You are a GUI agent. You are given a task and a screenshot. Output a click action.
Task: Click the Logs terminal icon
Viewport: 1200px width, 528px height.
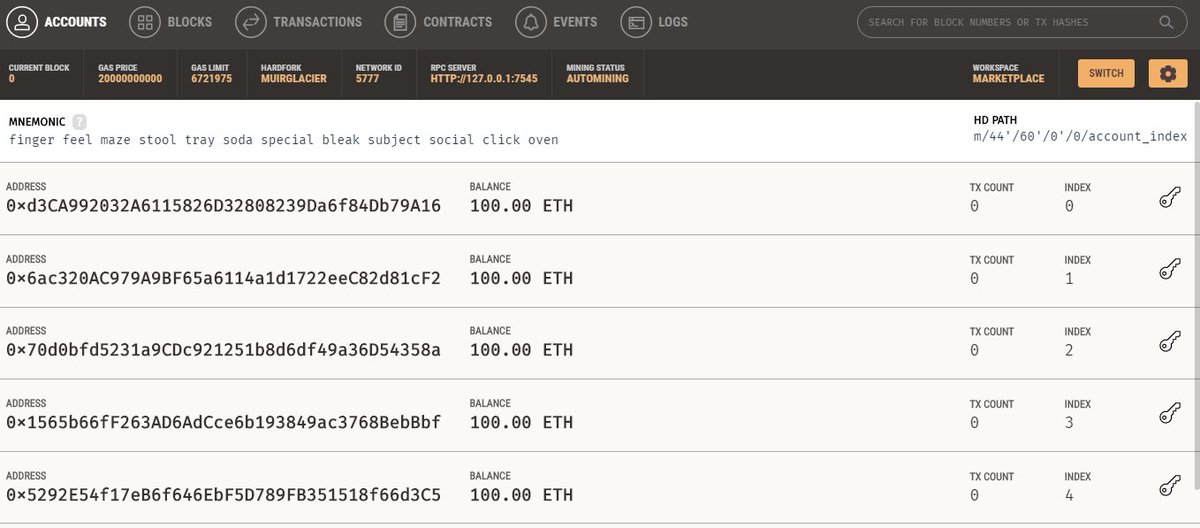(635, 21)
